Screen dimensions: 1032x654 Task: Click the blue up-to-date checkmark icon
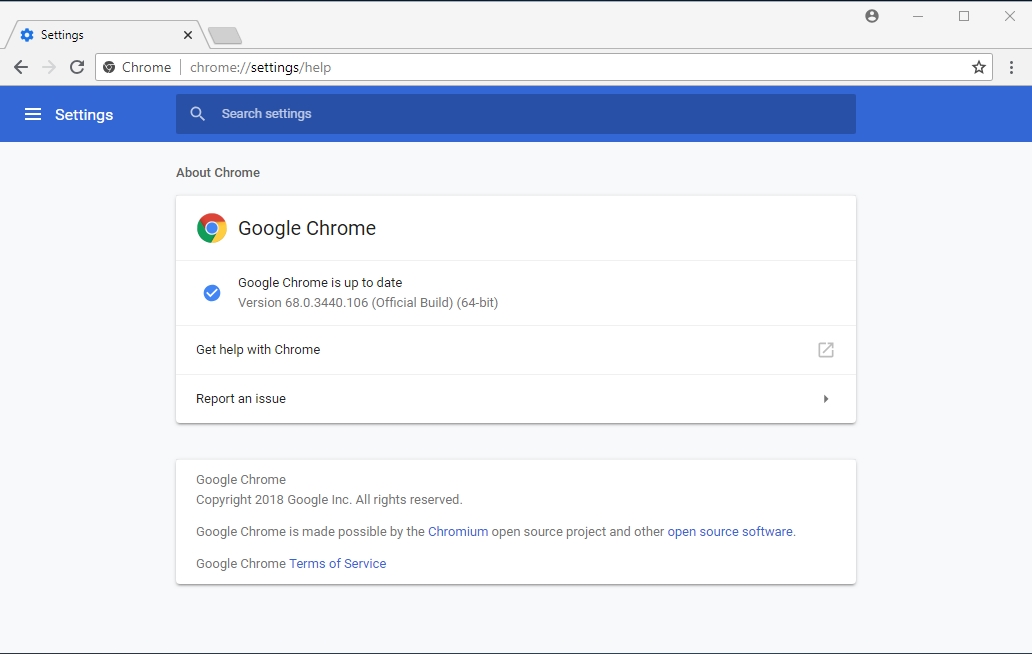212,293
